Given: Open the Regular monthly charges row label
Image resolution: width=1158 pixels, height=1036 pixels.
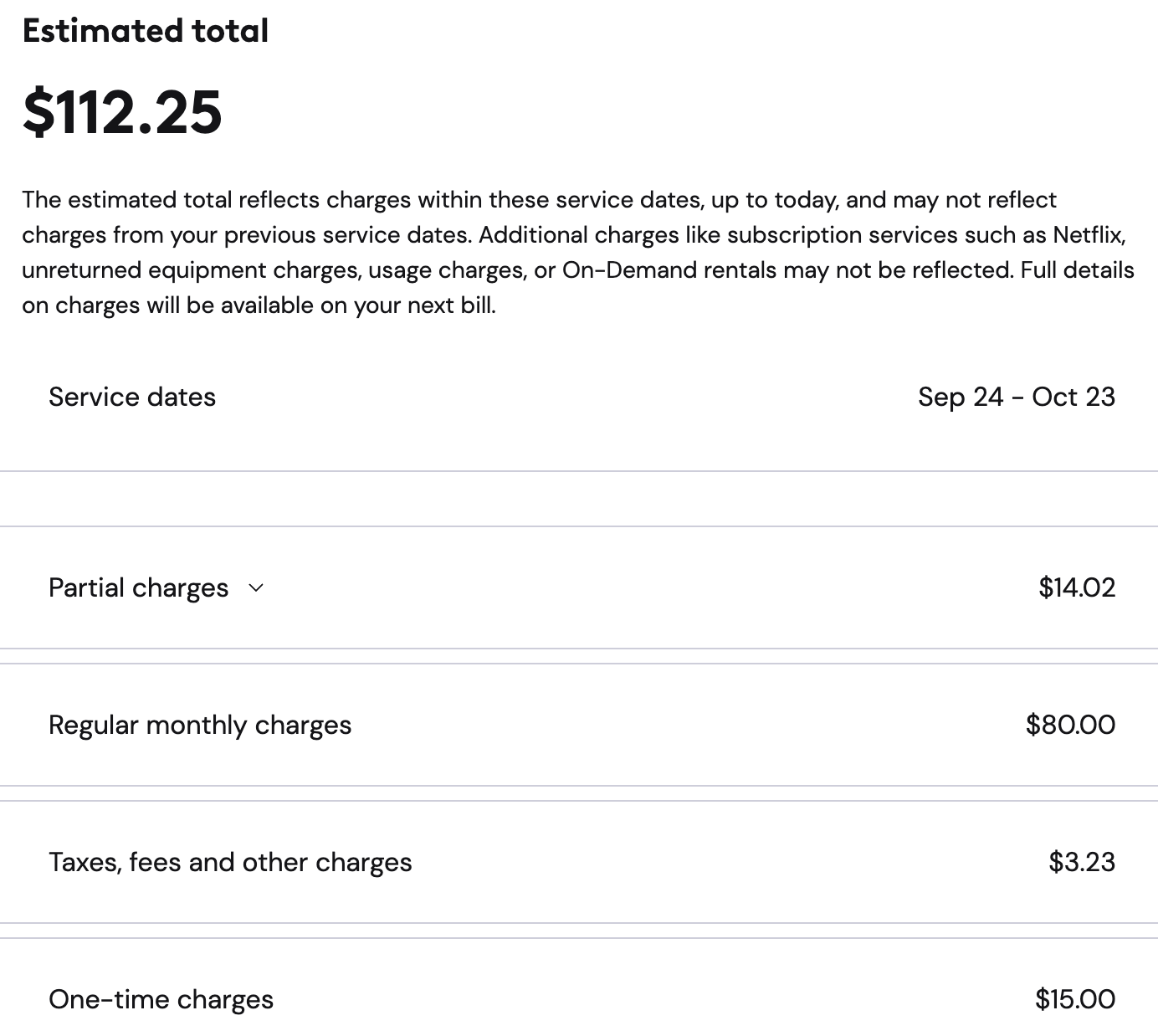Looking at the screenshot, I should pyautogui.click(x=200, y=725).
